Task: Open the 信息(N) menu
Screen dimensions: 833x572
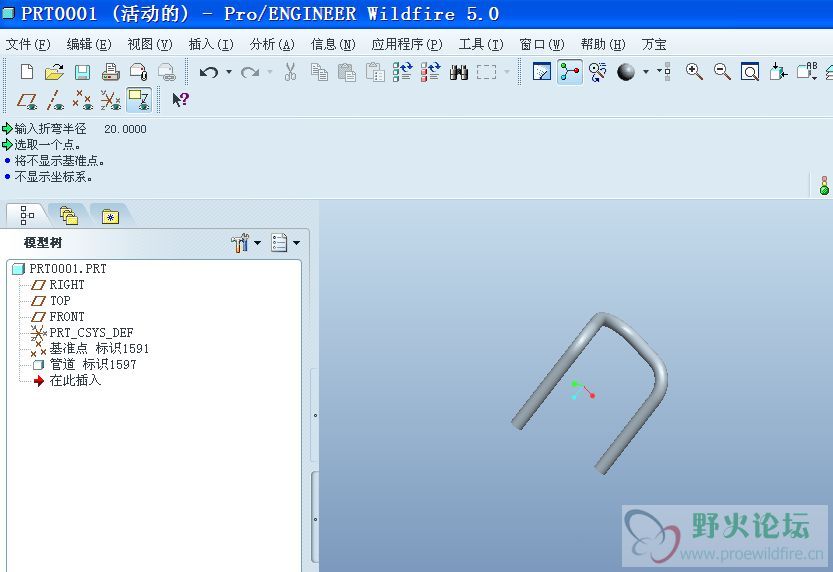Action: pyautogui.click(x=333, y=44)
